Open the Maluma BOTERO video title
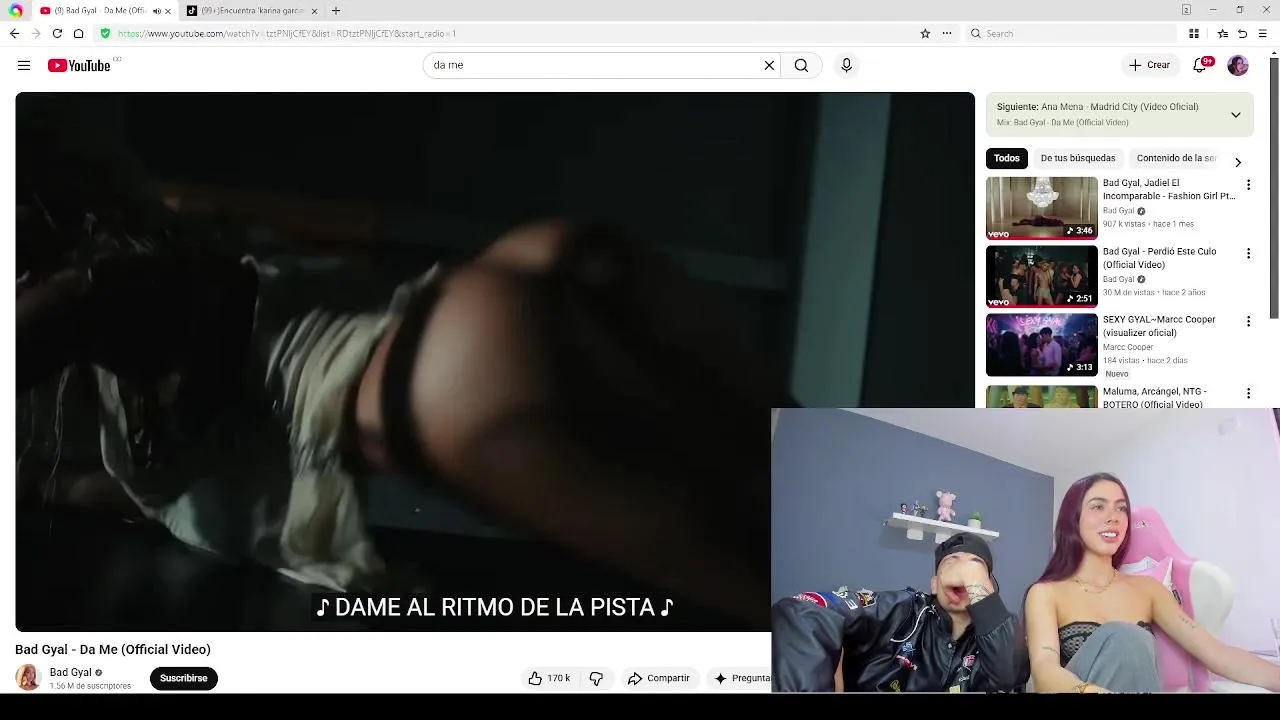 1154,398
